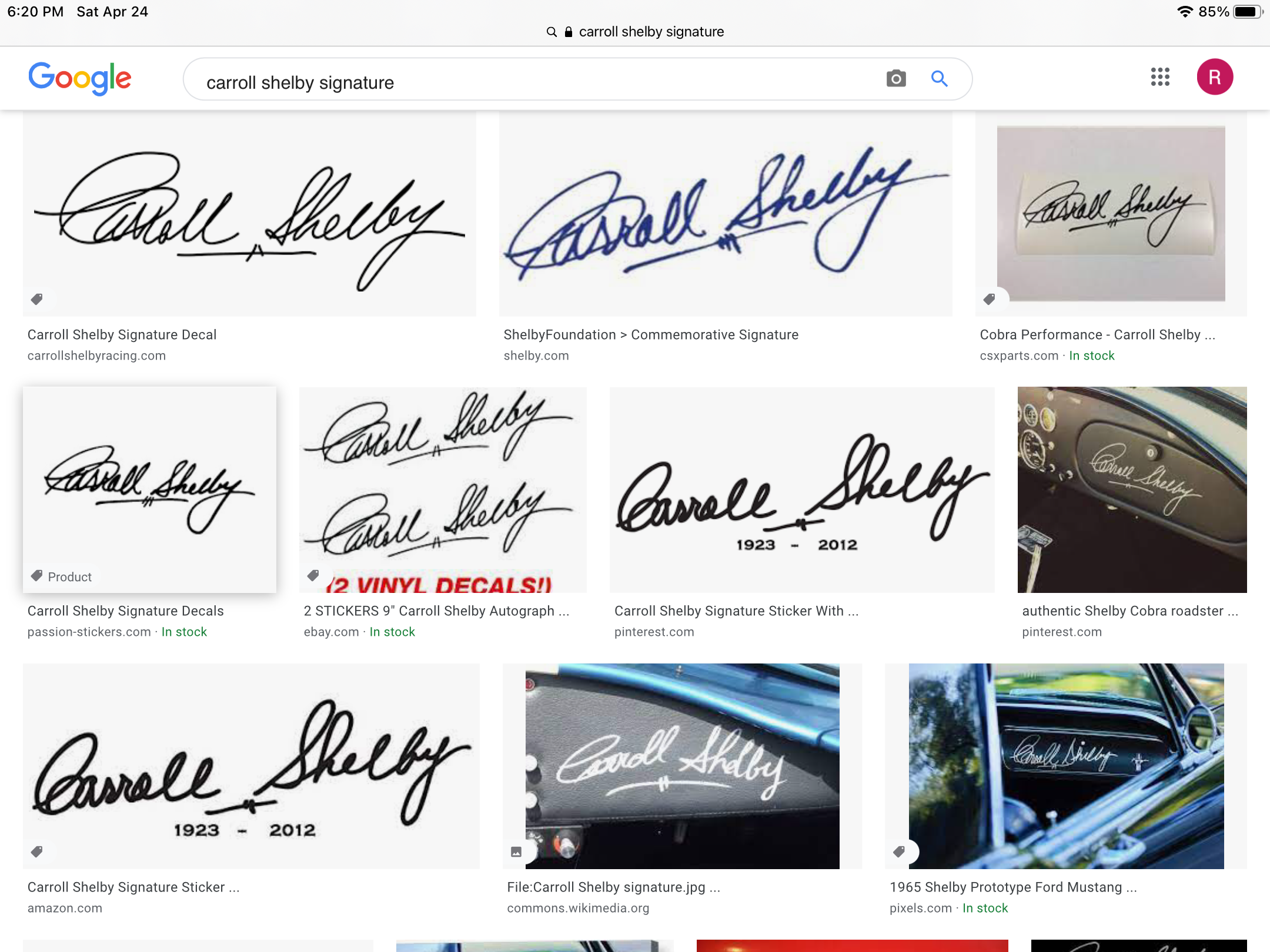
Task: Click the blue magnifier search button
Action: point(940,79)
